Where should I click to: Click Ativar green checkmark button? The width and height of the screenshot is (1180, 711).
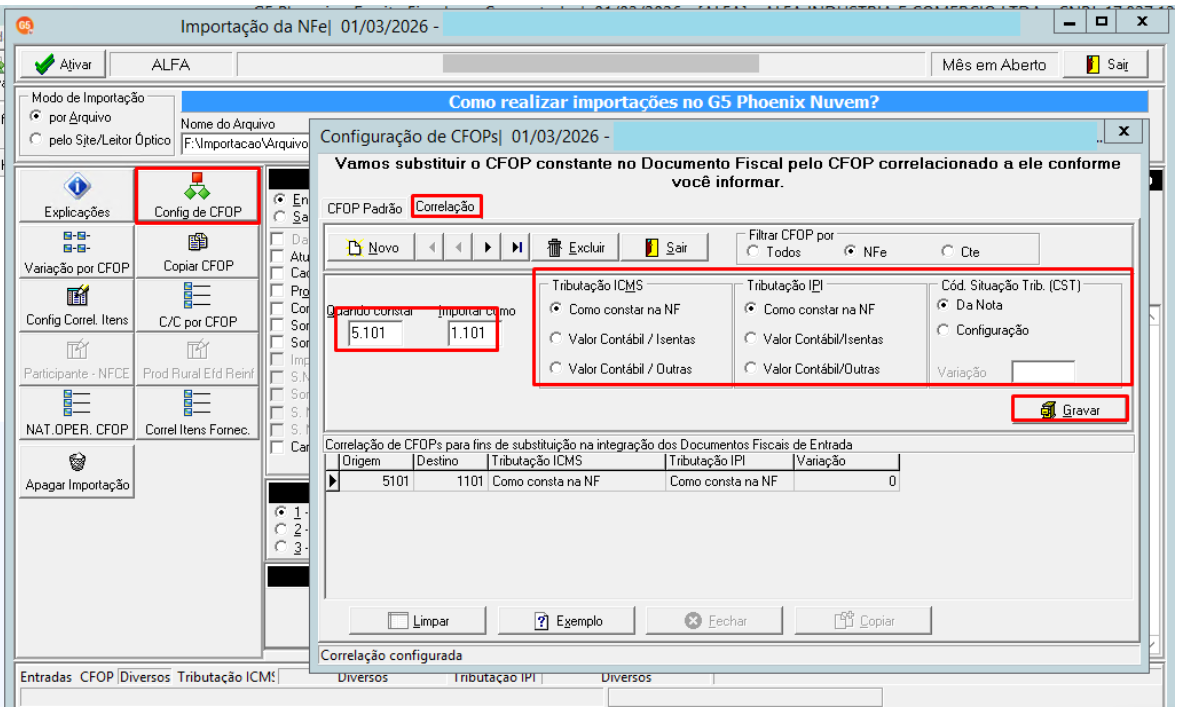coord(62,65)
